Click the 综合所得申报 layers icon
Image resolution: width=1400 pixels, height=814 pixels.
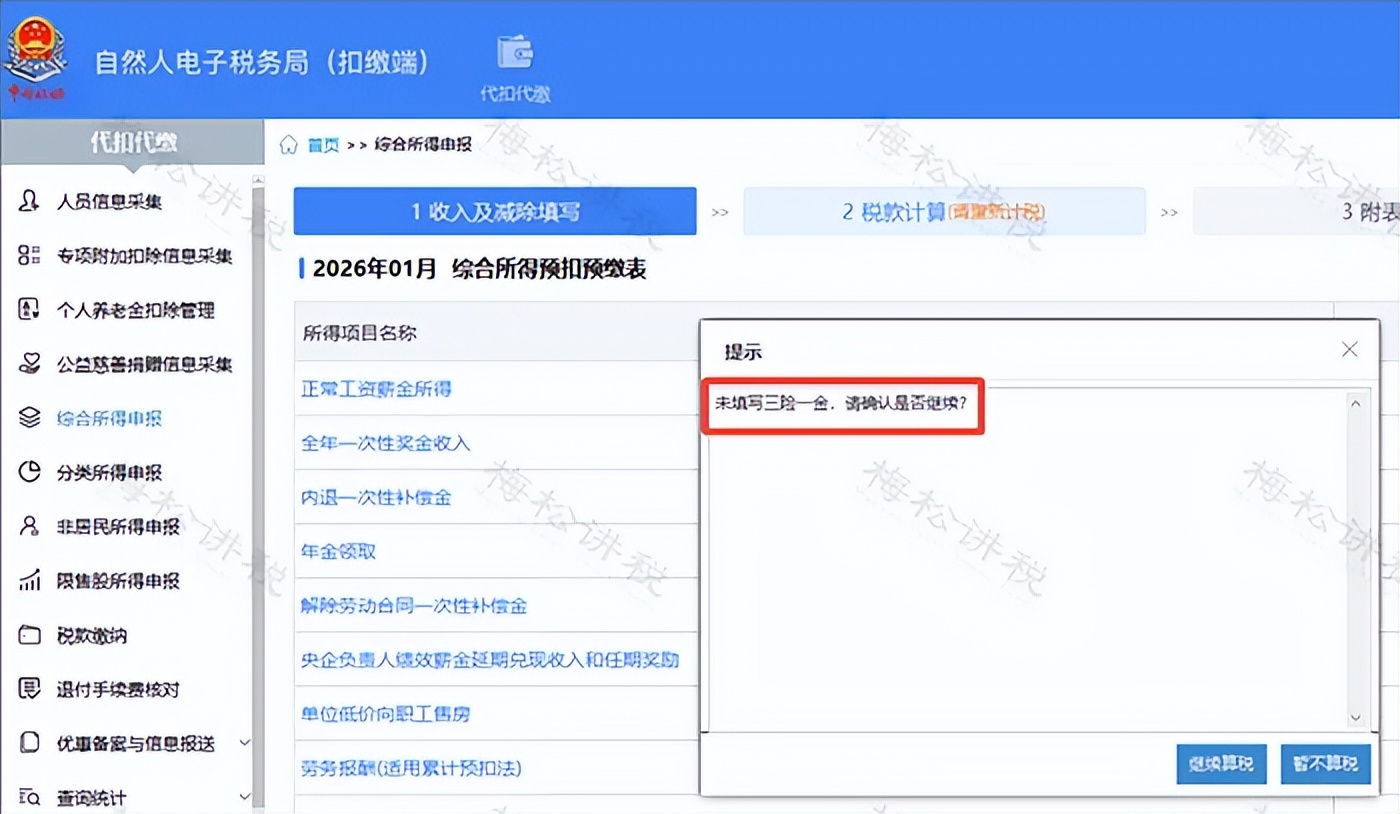[27, 418]
